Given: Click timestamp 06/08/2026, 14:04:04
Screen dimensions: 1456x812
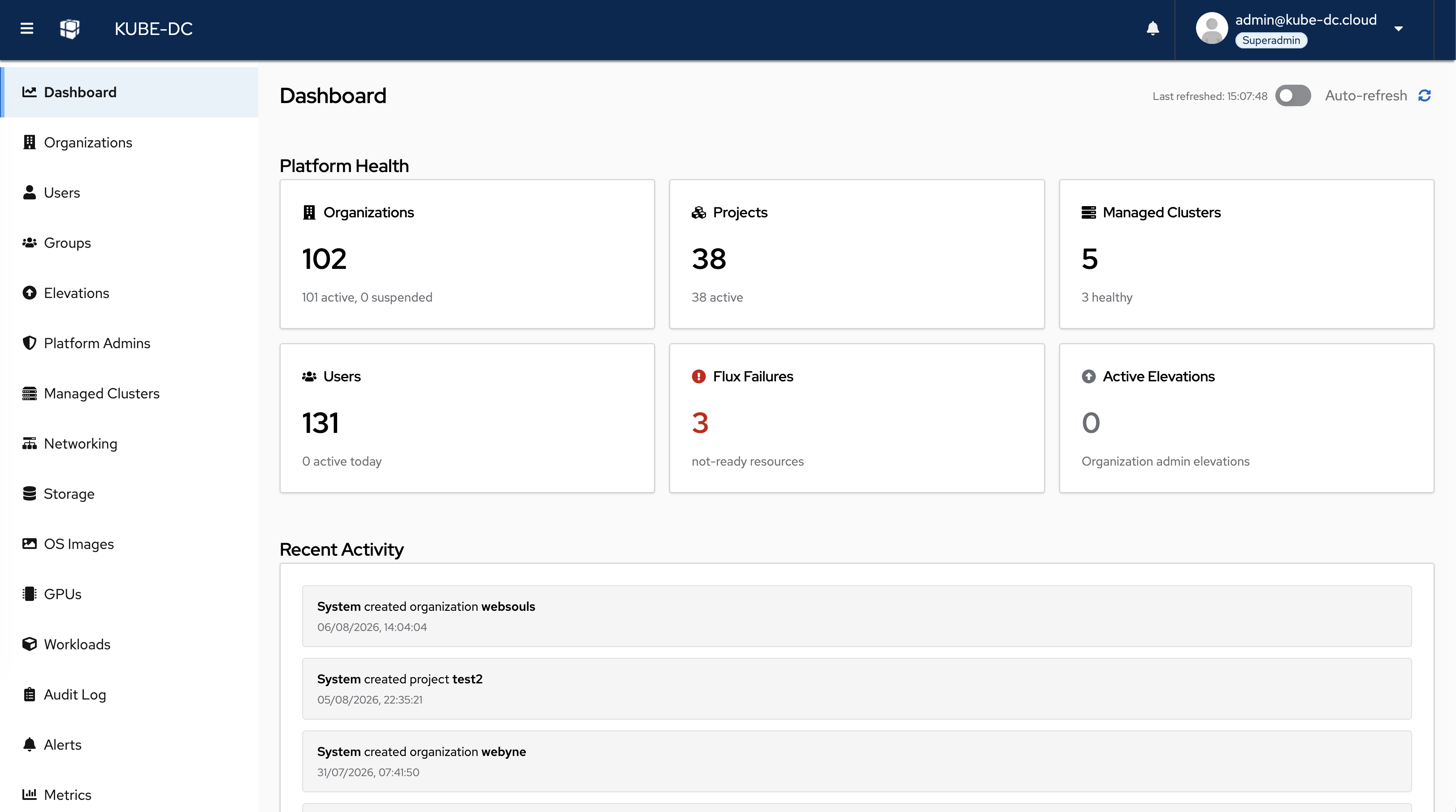Looking at the screenshot, I should pyautogui.click(x=372, y=627).
